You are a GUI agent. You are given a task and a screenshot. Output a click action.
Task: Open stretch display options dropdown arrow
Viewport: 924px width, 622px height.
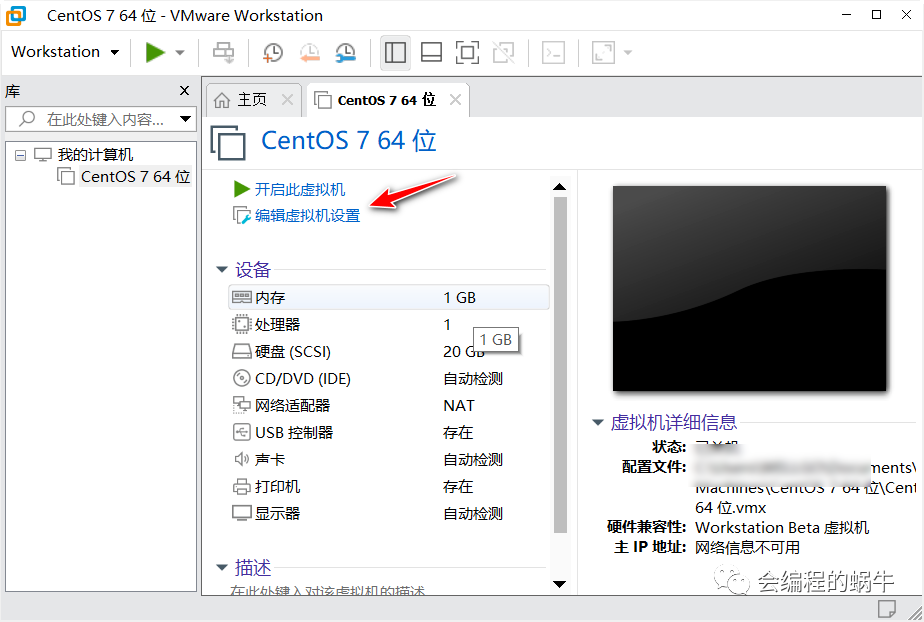[x=628, y=52]
